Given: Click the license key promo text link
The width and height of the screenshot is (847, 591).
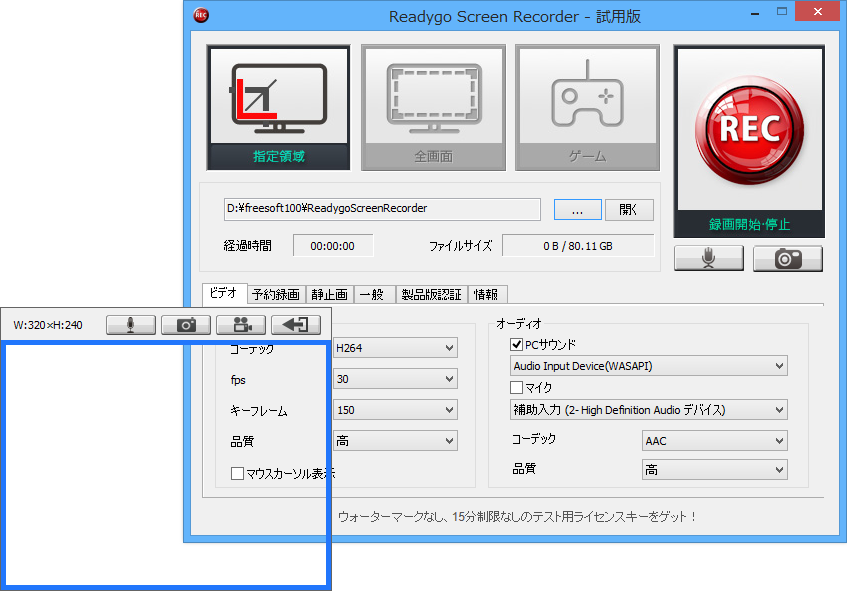Looking at the screenshot, I should pos(517,517).
